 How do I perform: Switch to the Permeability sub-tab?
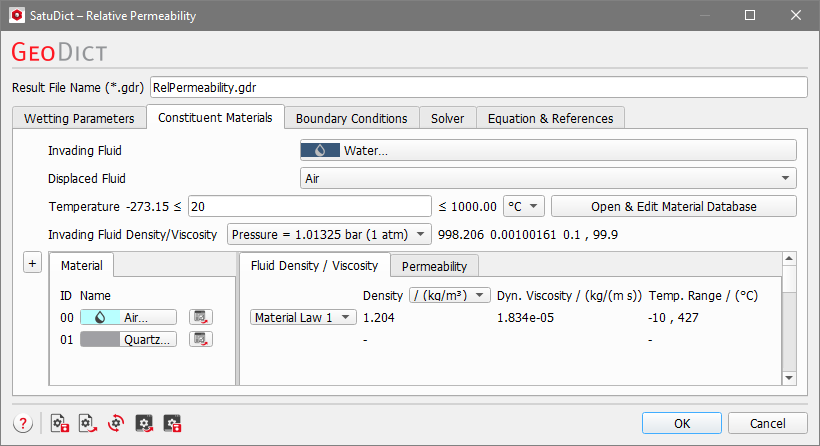click(x=434, y=267)
